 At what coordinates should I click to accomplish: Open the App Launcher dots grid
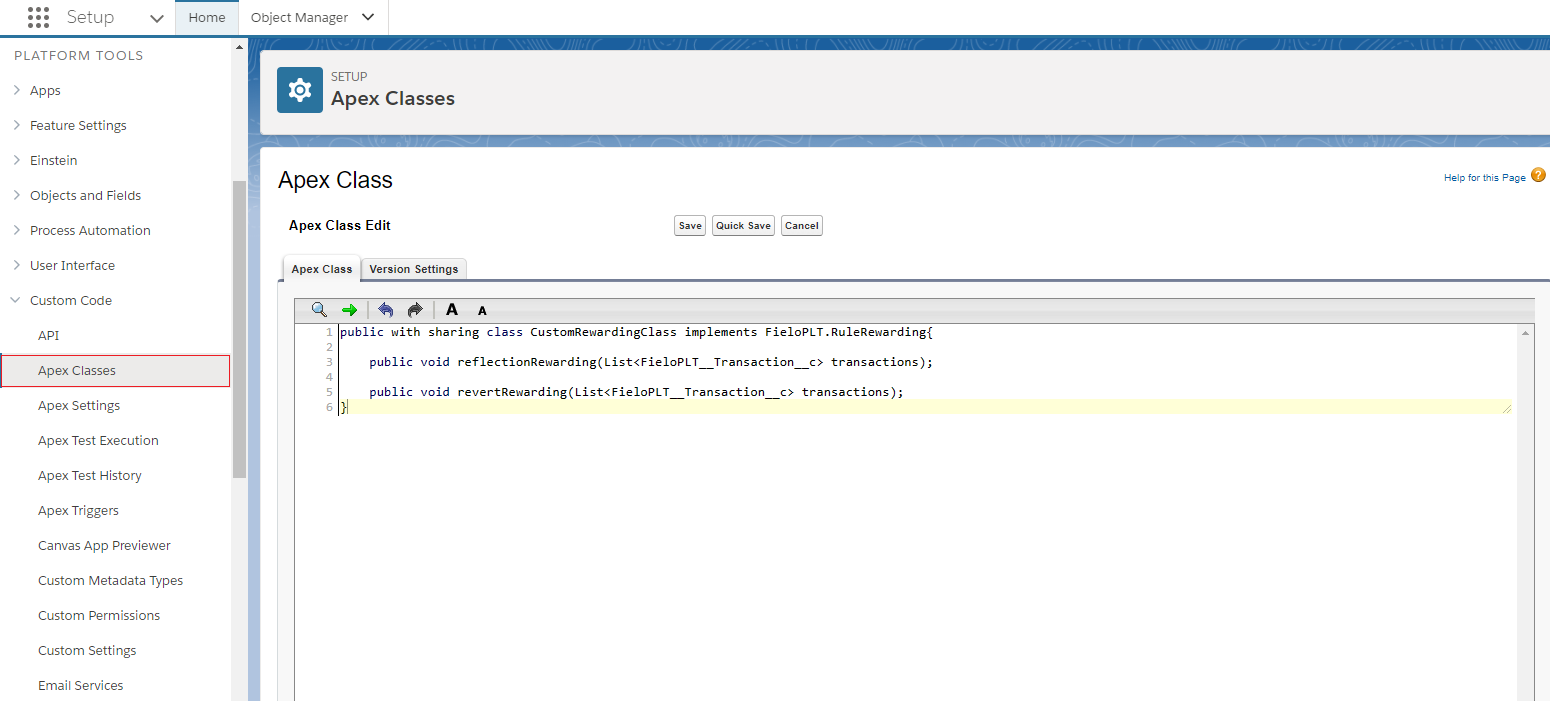coord(38,17)
